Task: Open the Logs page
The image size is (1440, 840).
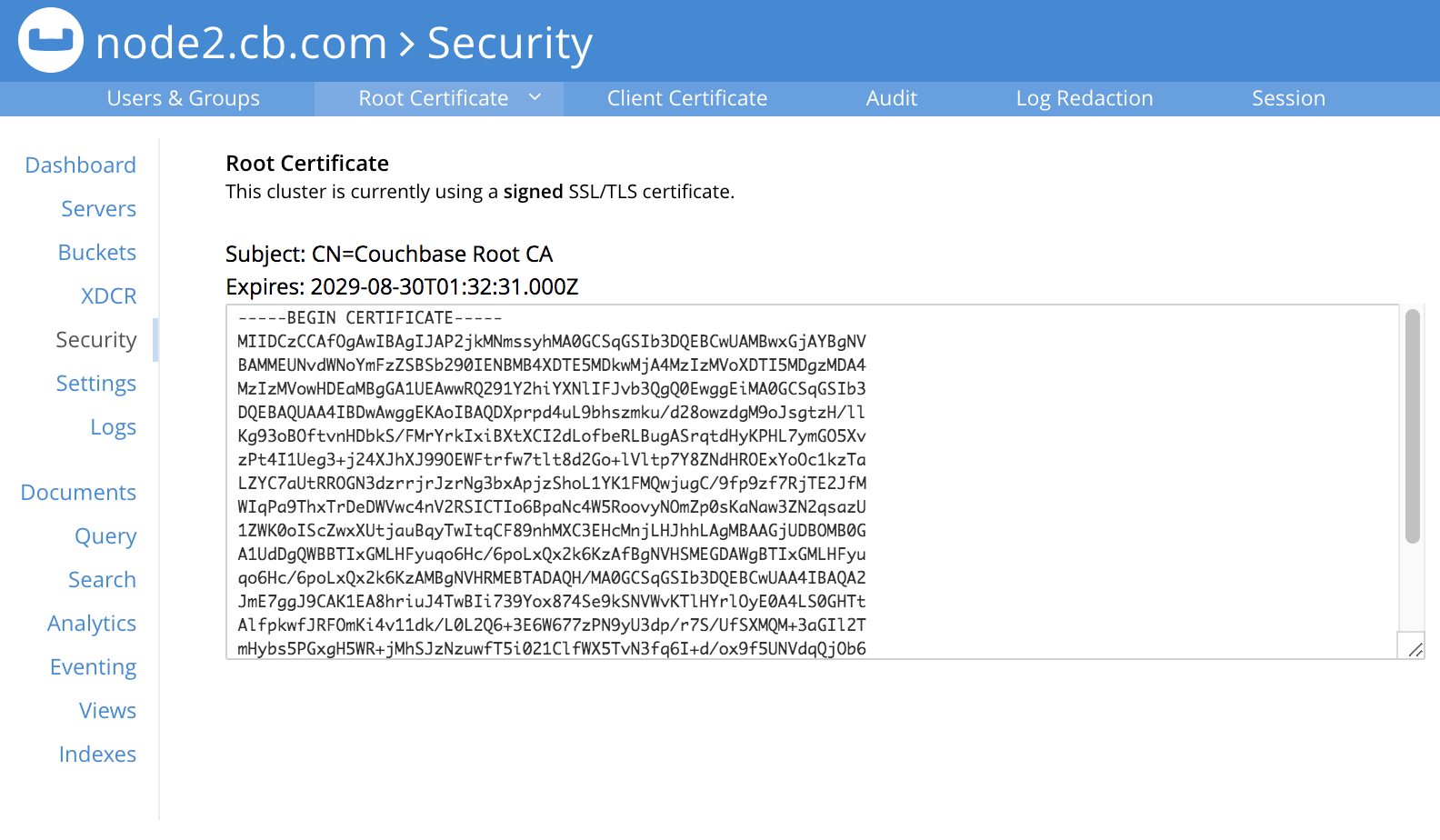Action: pyautogui.click(x=114, y=427)
